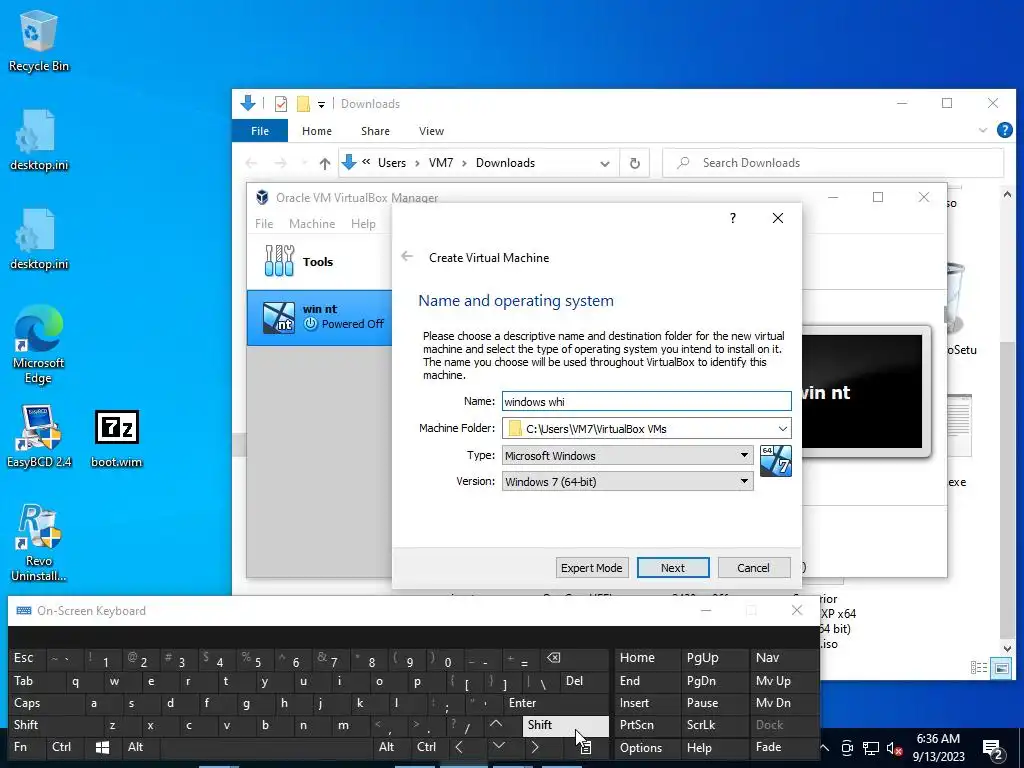This screenshot has width=1024, height=768.
Task: Click the Explorer refresh button
Action: pyautogui.click(x=634, y=163)
